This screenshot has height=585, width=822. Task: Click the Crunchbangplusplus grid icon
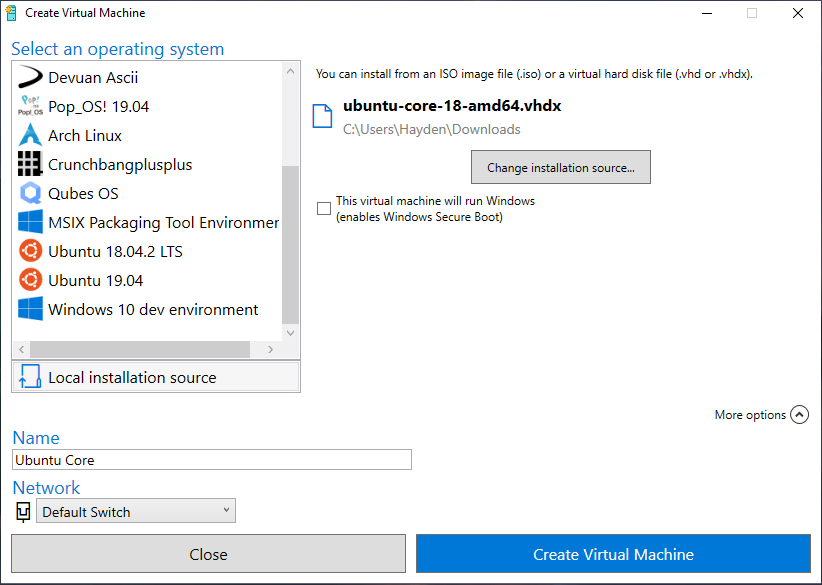click(30, 164)
